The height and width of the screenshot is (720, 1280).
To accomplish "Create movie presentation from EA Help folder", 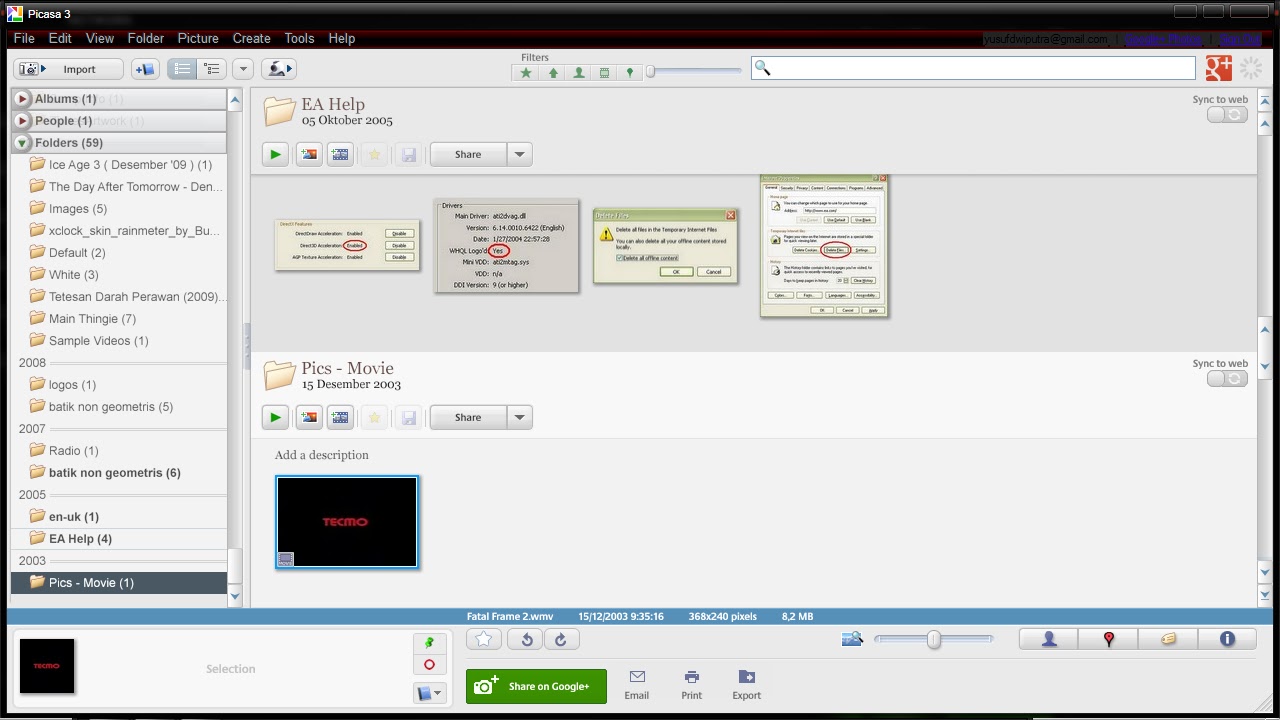I will click(340, 154).
